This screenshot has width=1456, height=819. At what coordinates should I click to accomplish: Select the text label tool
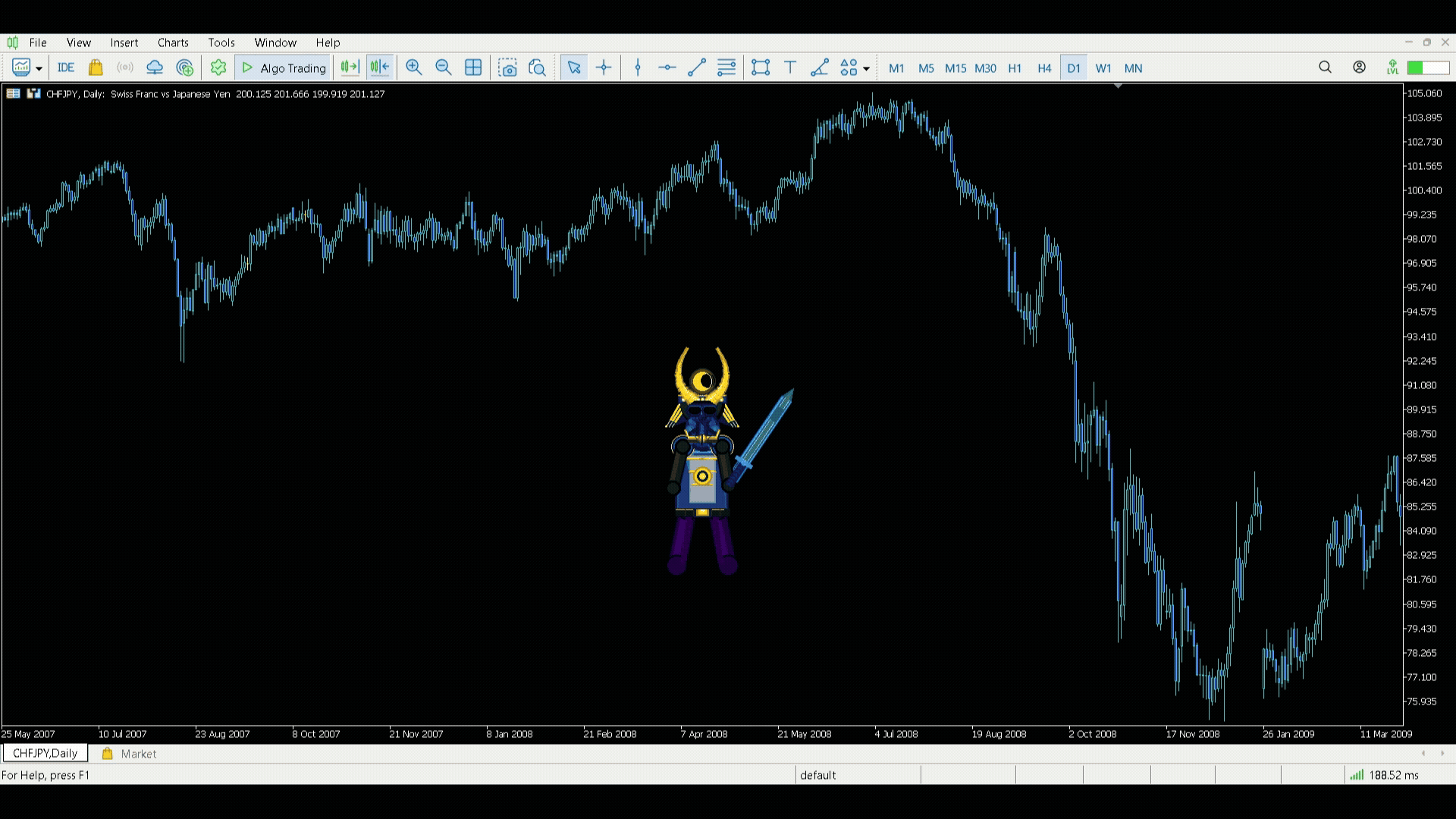(790, 68)
